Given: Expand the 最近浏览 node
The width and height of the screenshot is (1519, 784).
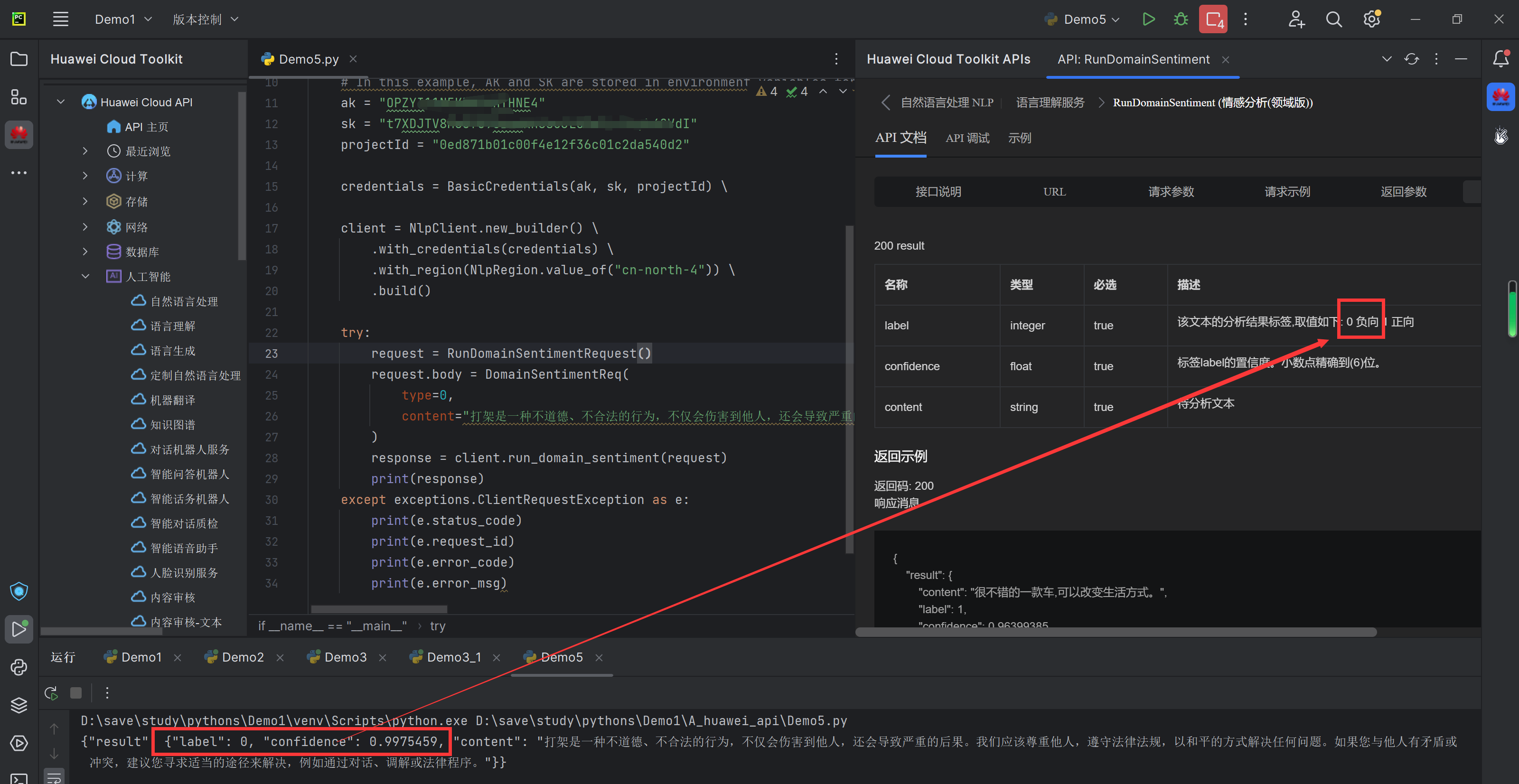Looking at the screenshot, I should [x=85, y=151].
